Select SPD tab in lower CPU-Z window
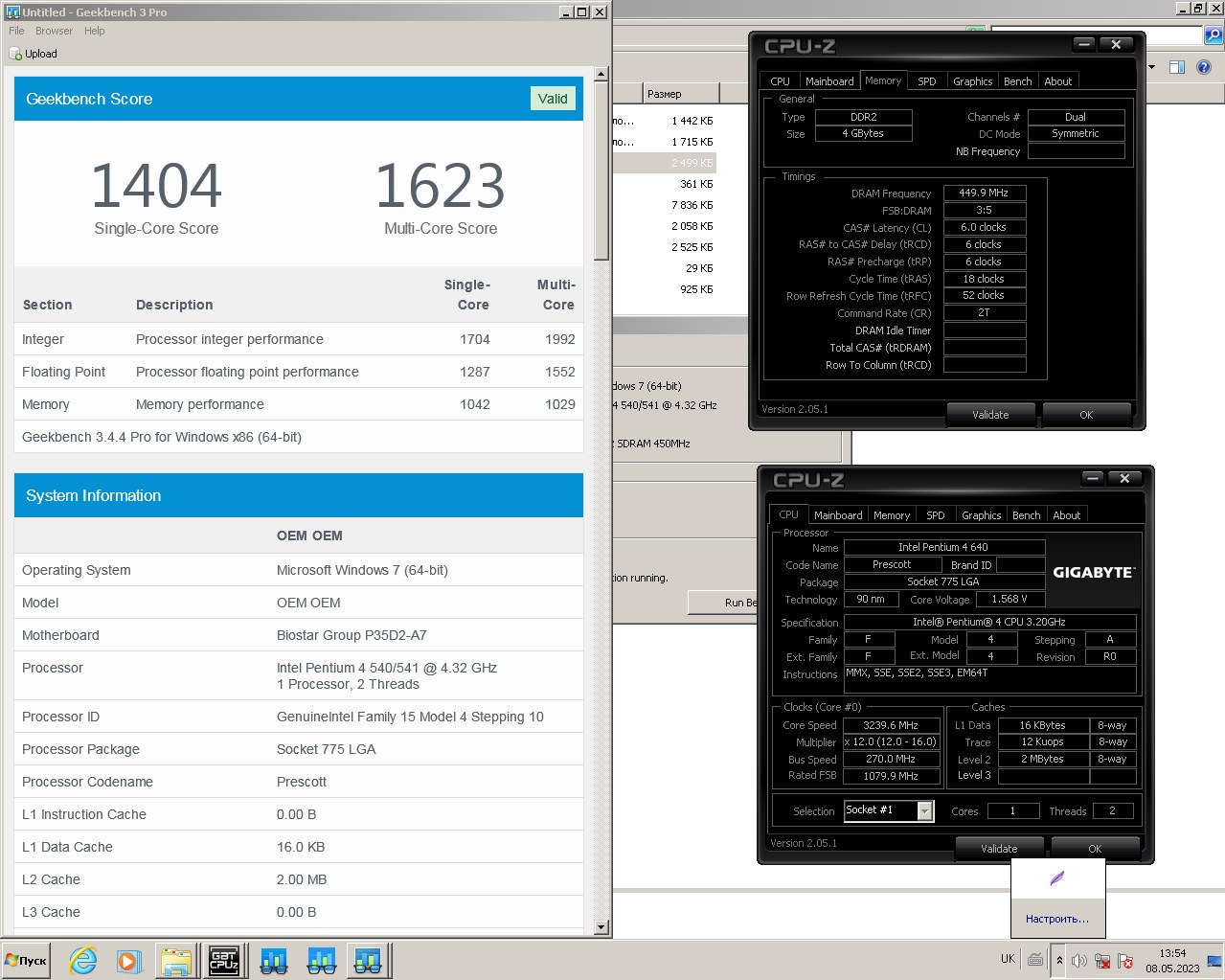 click(x=936, y=515)
